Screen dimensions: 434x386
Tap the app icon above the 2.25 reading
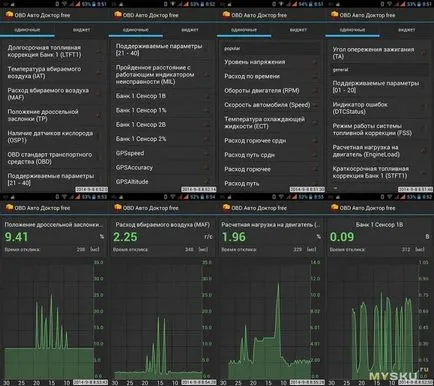pos(118,207)
